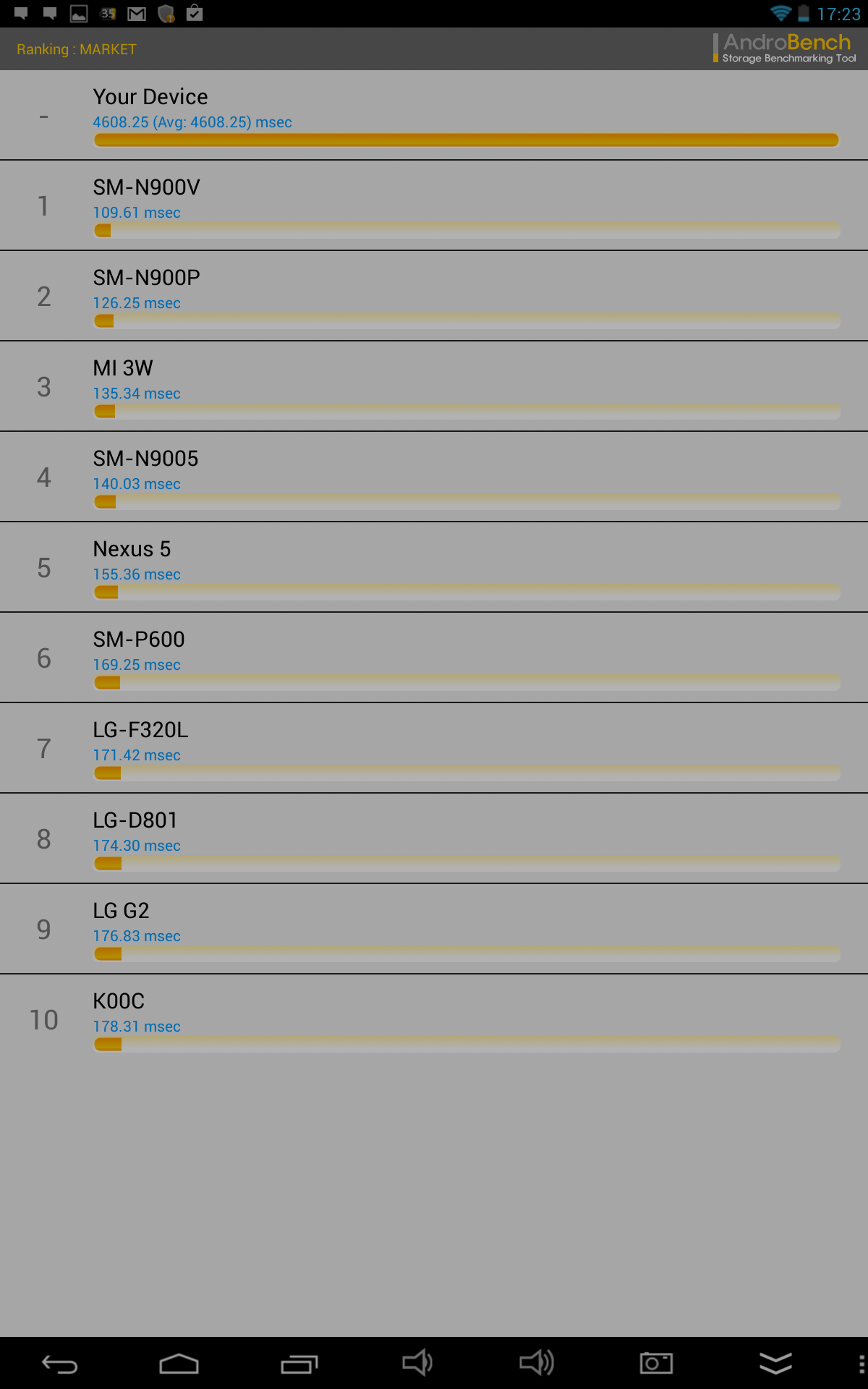Image resolution: width=868 pixels, height=1389 pixels.
Task: Open the recent apps icon
Action: (x=299, y=1364)
